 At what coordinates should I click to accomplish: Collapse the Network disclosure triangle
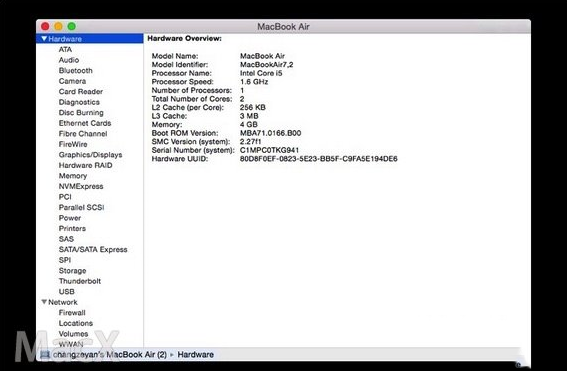[x=44, y=302]
